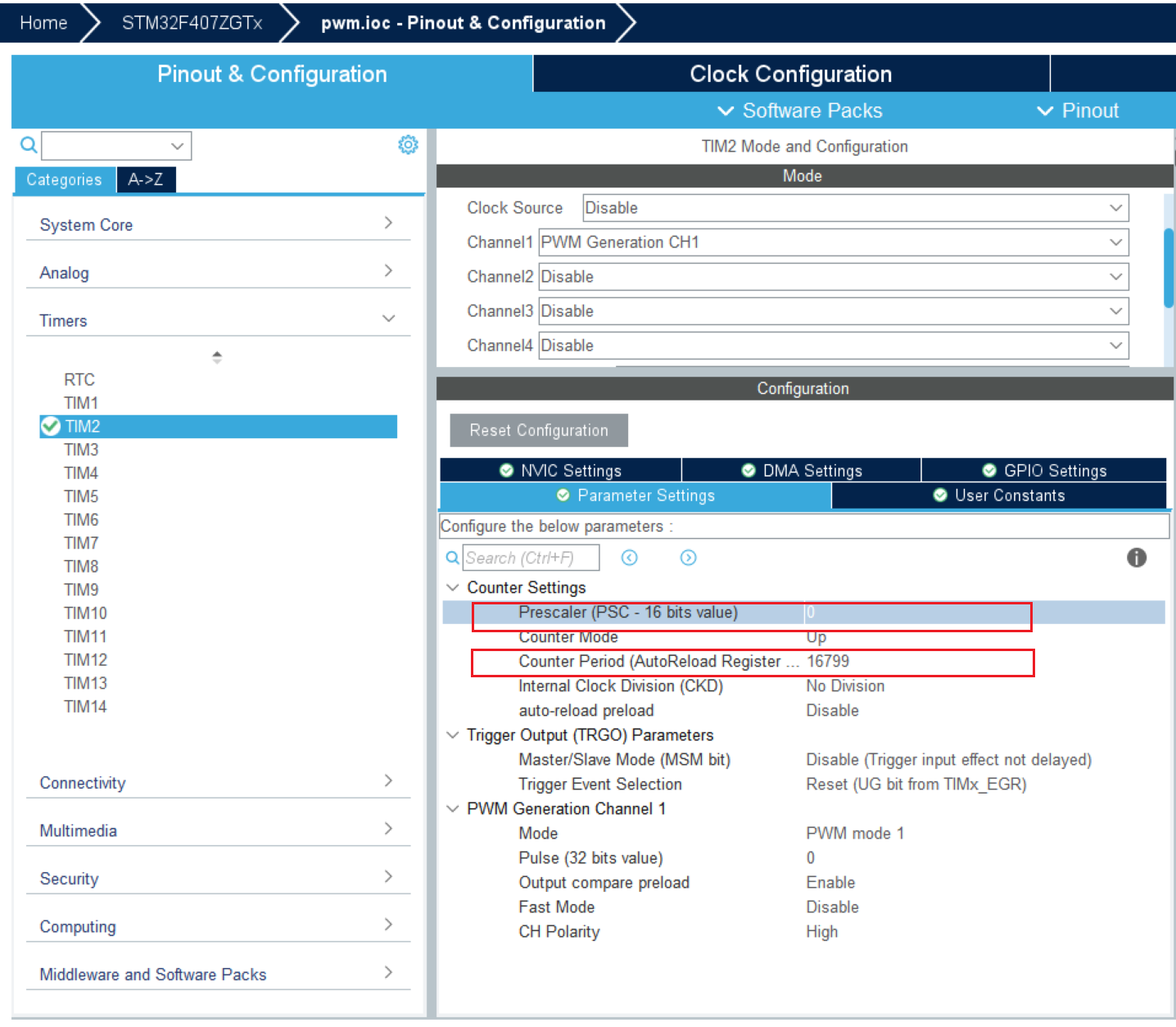Click the Reset Configuration button
Viewport: 1176px width, 1027px height.
[539, 430]
